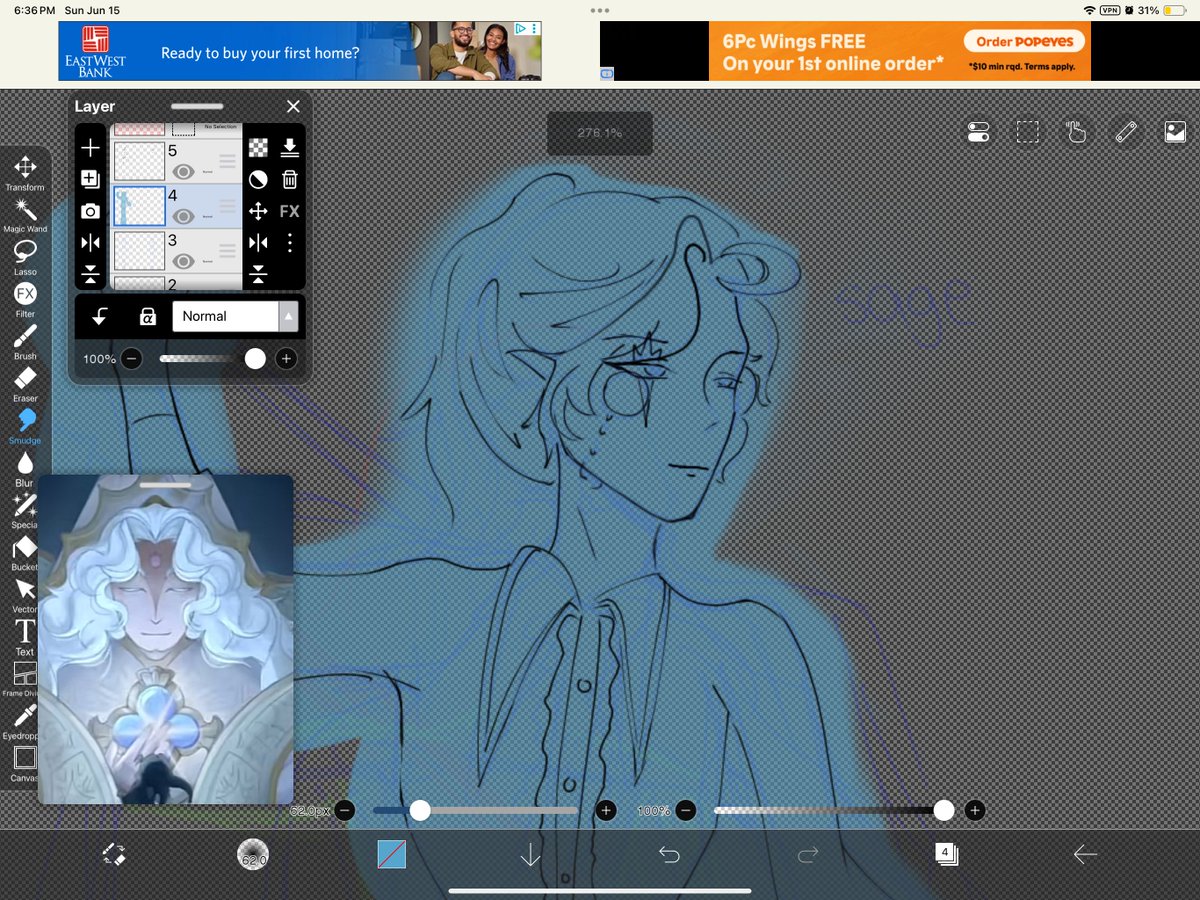Image resolution: width=1200 pixels, height=900 pixels.
Task: Open the ruler tool at top right
Action: click(x=1126, y=132)
